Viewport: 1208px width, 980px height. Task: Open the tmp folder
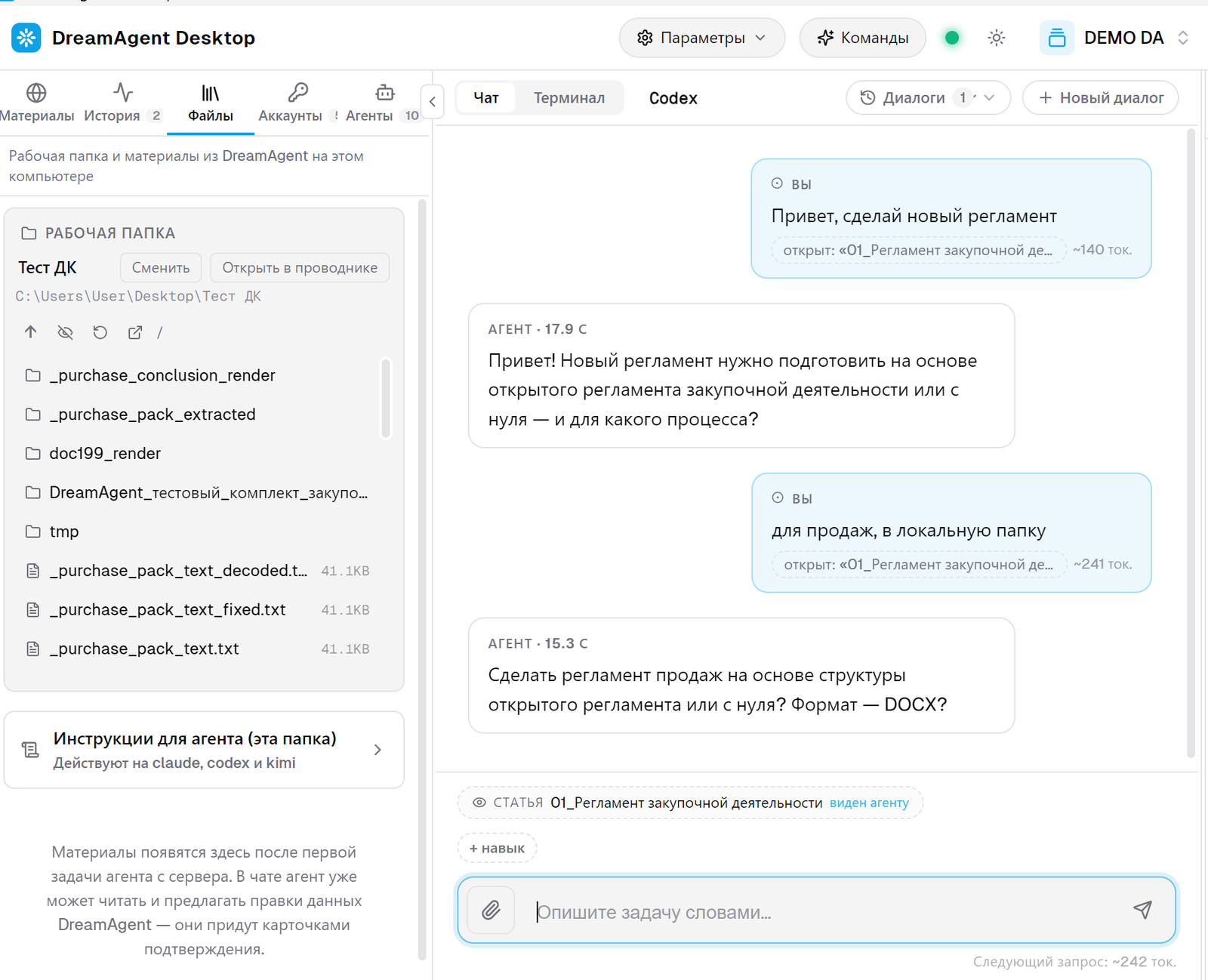click(198, 532)
